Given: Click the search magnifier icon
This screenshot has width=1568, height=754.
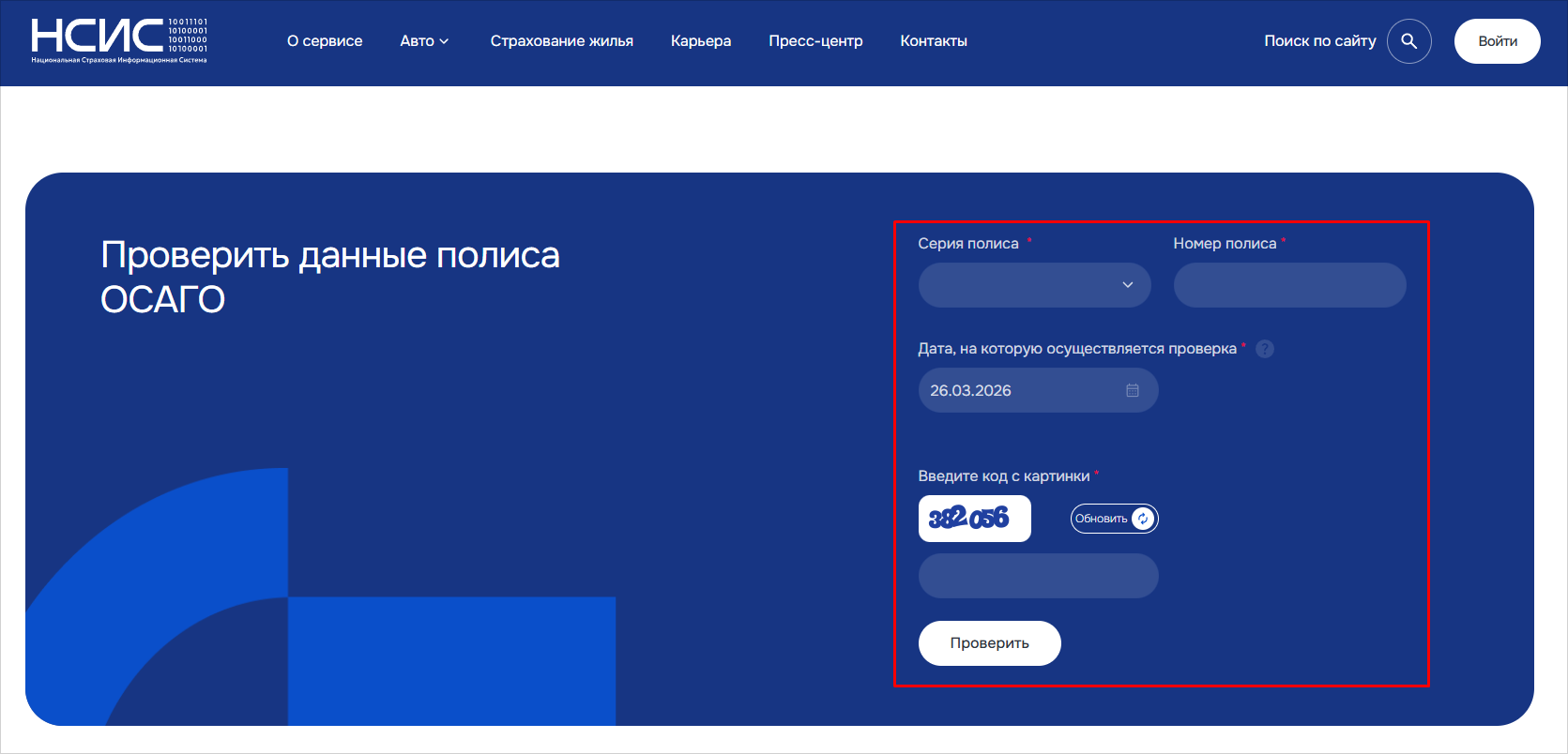Looking at the screenshot, I should pos(1408,41).
